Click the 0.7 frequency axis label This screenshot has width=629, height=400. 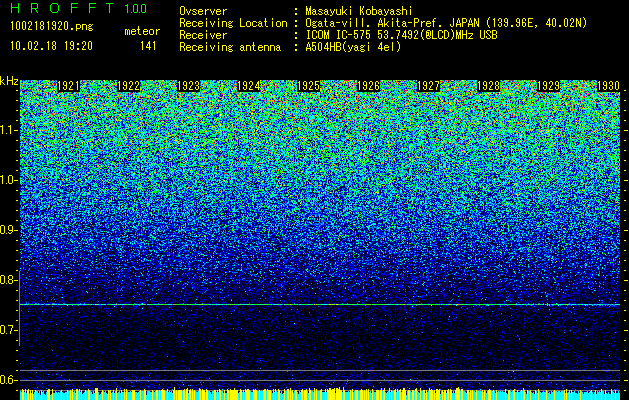point(8,330)
